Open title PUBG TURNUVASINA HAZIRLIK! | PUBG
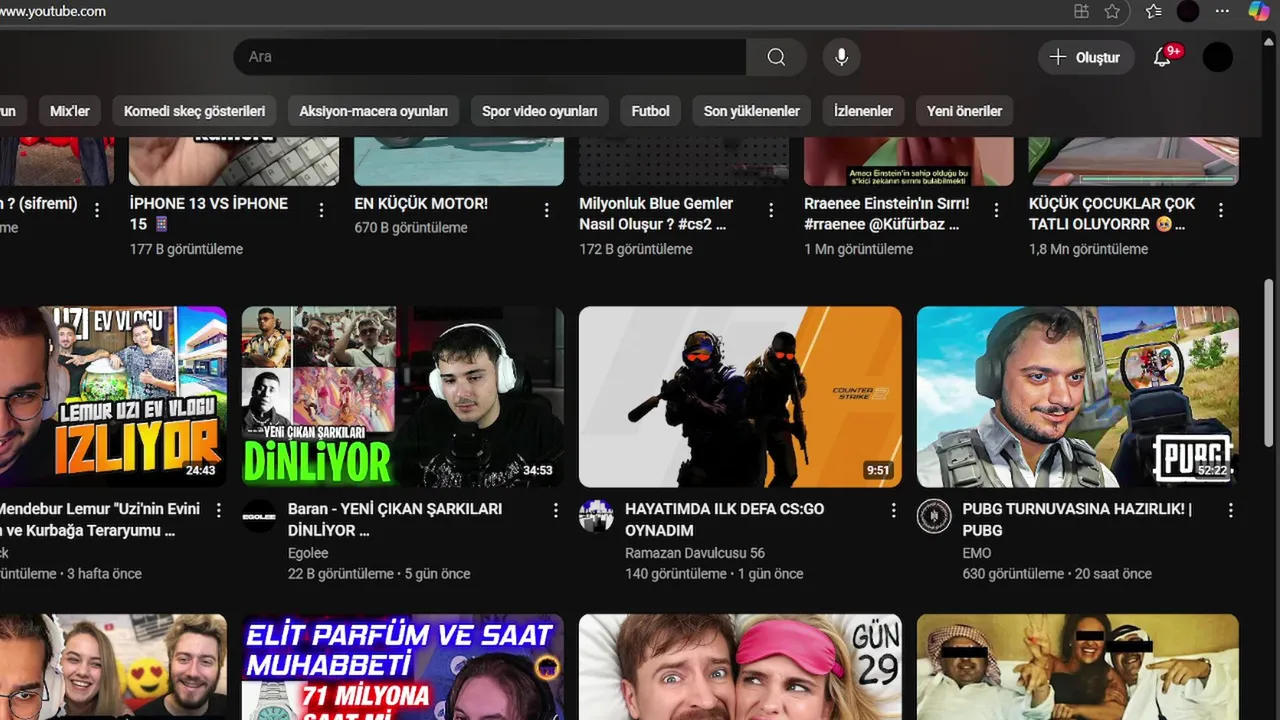The image size is (1280, 720). 1077,520
